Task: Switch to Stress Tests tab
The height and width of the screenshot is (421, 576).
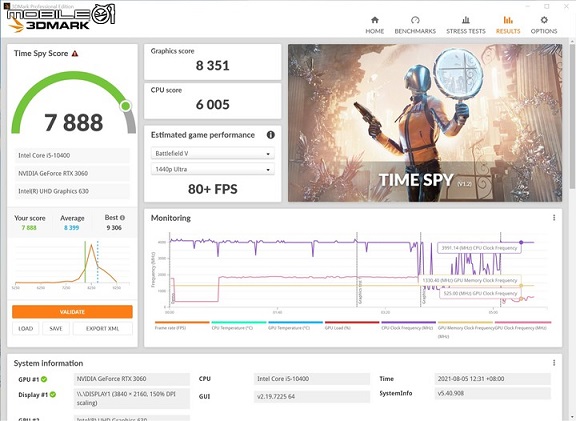Action: 466,25
